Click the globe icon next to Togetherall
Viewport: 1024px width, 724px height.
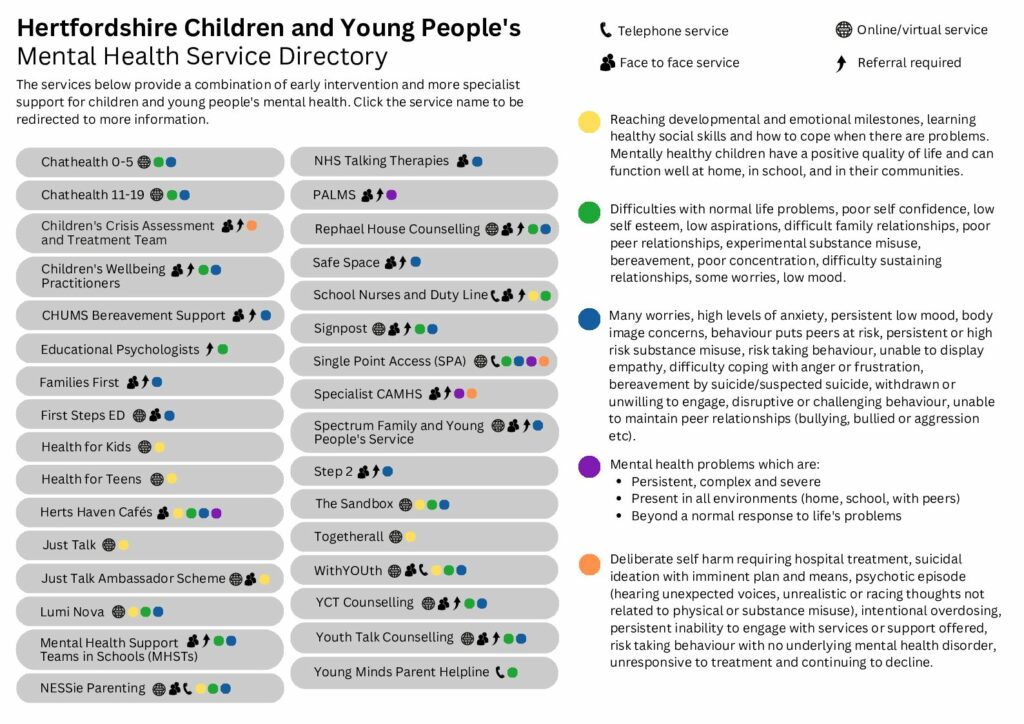pyautogui.click(x=395, y=537)
